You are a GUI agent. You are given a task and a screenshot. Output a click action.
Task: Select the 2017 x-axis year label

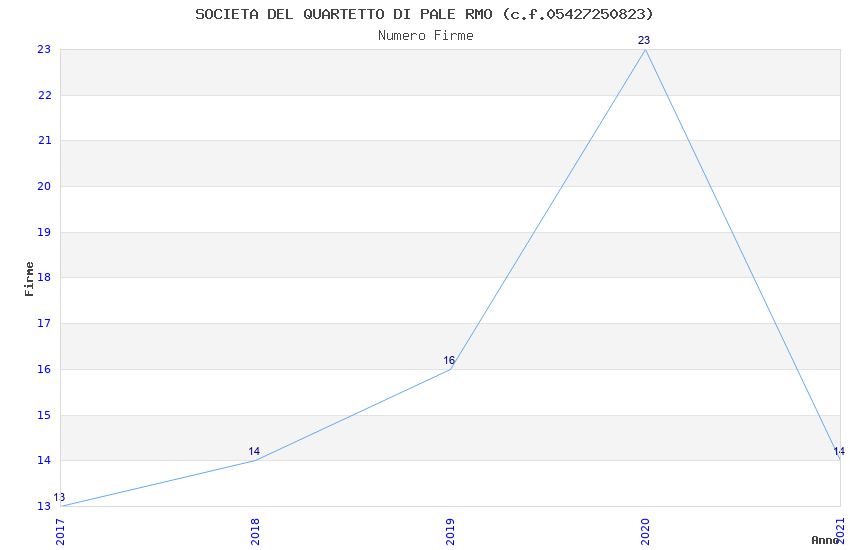click(60, 532)
